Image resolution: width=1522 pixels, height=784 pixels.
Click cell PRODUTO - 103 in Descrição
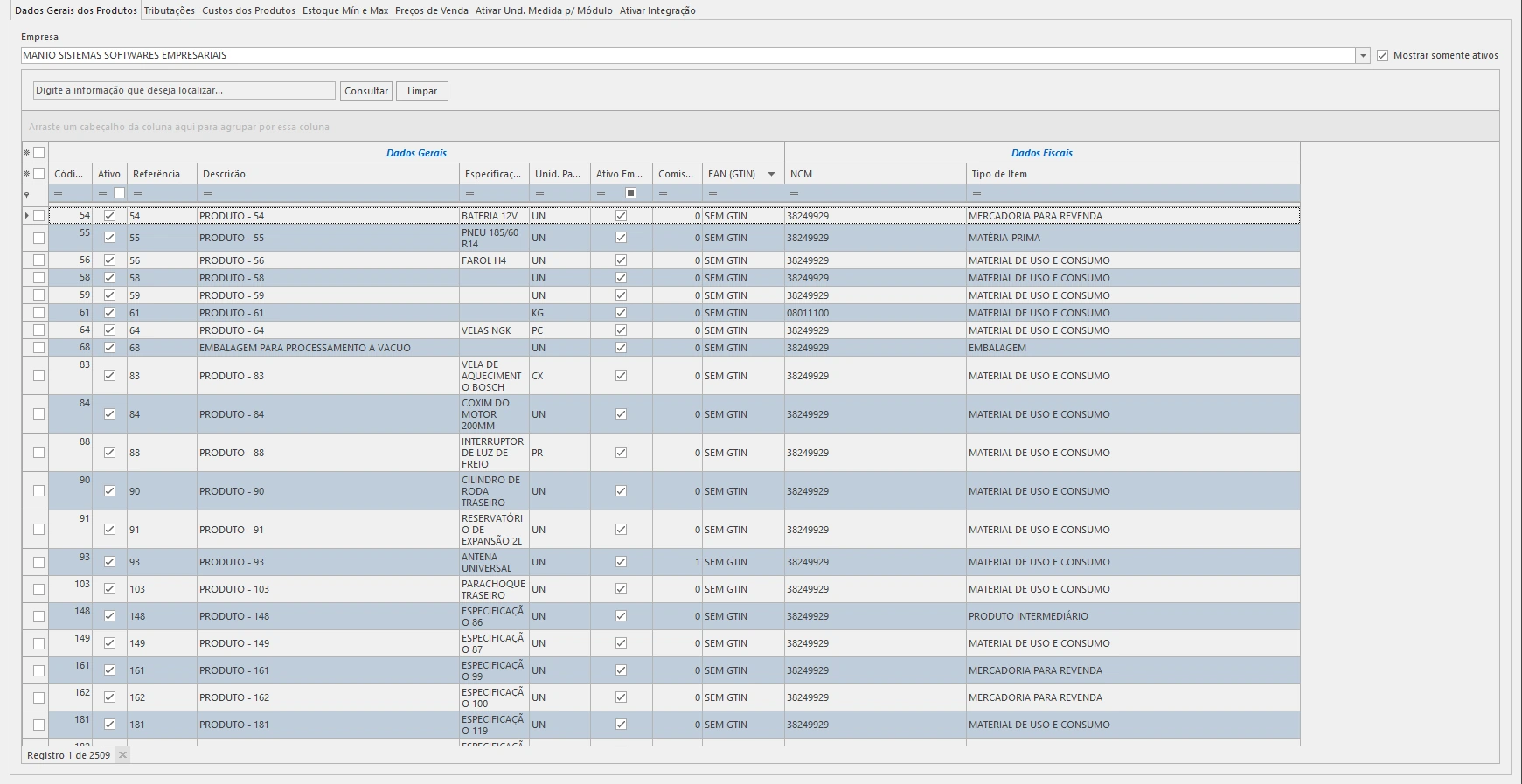pos(328,589)
